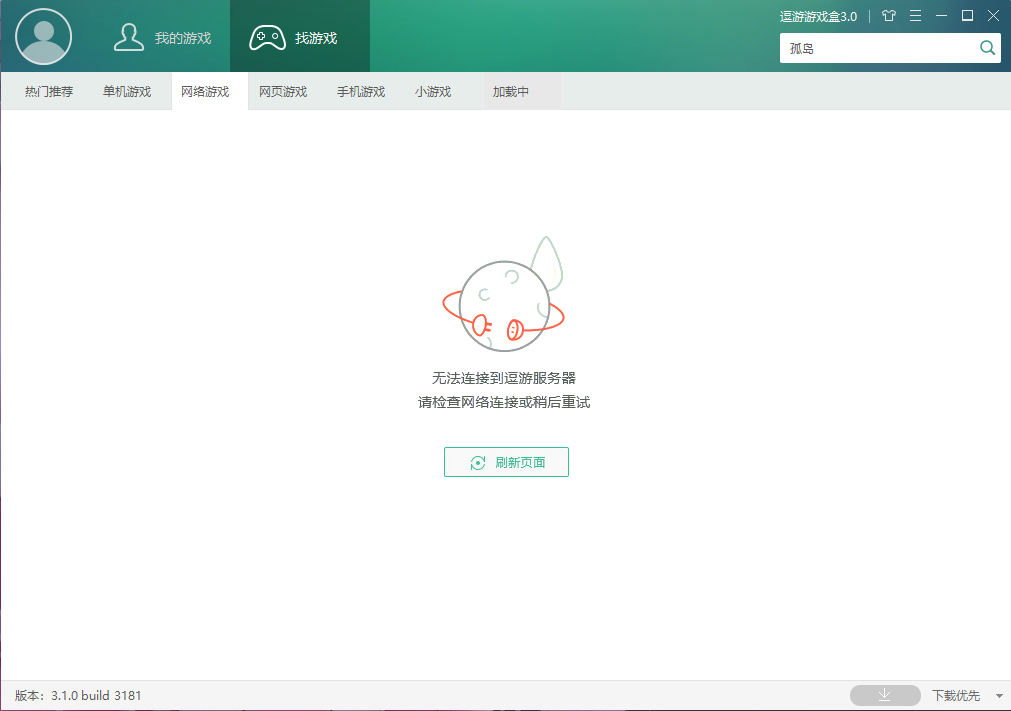Image resolution: width=1011 pixels, height=711 pixels.
Task: Click the version 3.1.0 build 3181 text
Action: point(78,696)
